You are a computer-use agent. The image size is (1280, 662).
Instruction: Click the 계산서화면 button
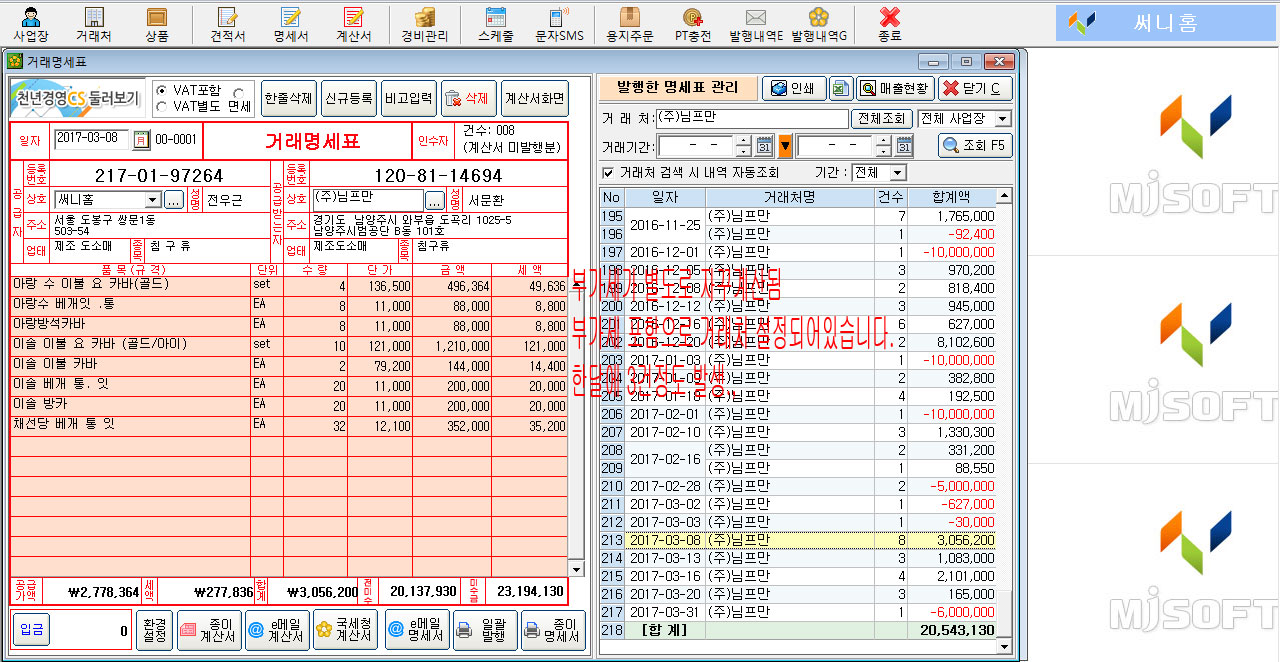pyautogui.click(x=535, y=99)
